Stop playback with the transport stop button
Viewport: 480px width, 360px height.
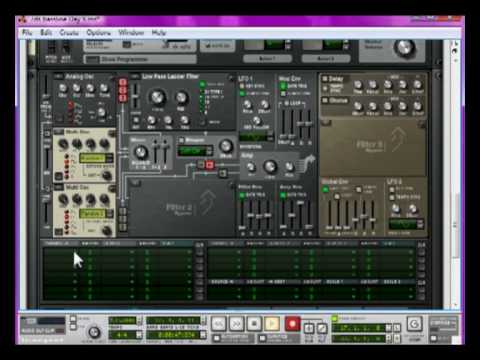pyautogui.click(x=254, y=323)
